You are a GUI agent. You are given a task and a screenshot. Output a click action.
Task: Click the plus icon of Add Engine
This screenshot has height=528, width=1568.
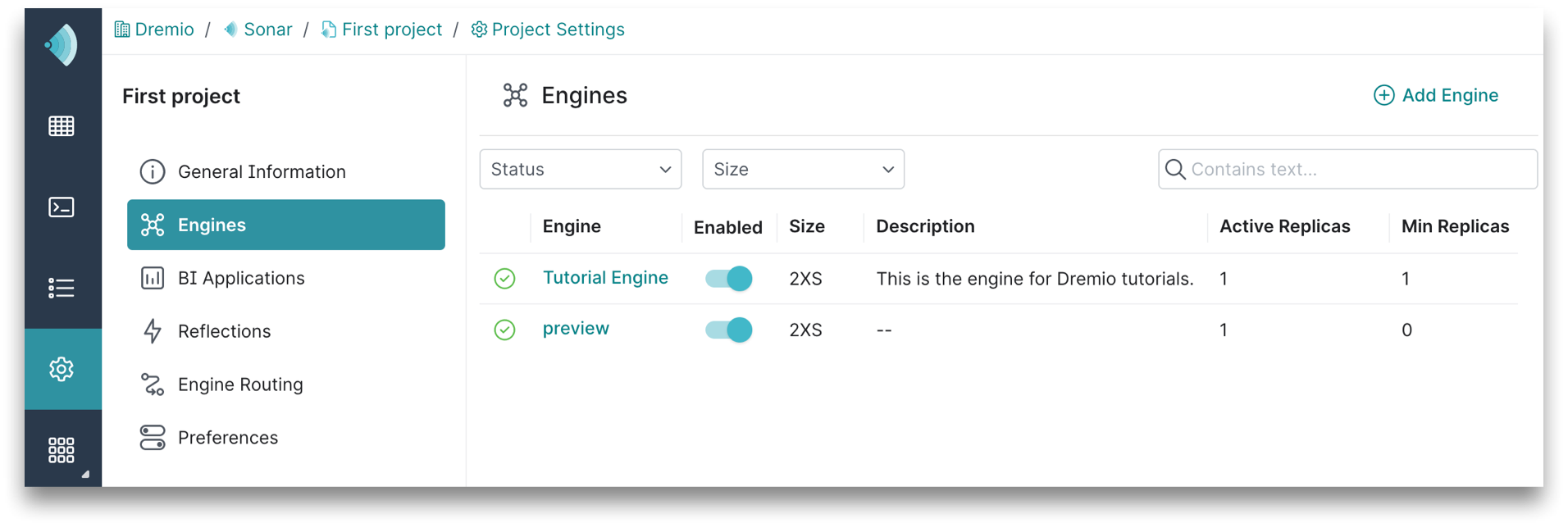click(1383, 95)
